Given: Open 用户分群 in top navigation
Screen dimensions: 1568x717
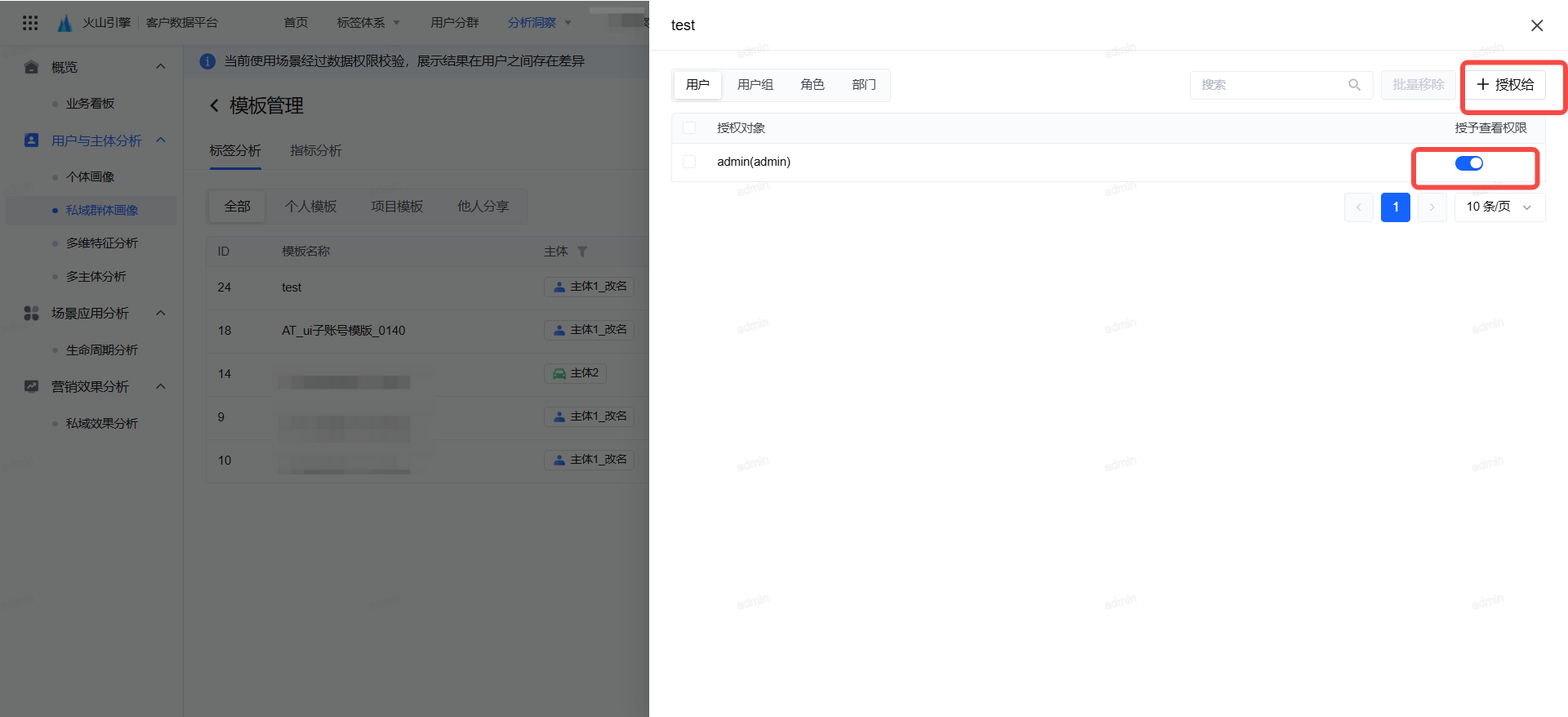Looking at the screenshot, I should (455, 23).
